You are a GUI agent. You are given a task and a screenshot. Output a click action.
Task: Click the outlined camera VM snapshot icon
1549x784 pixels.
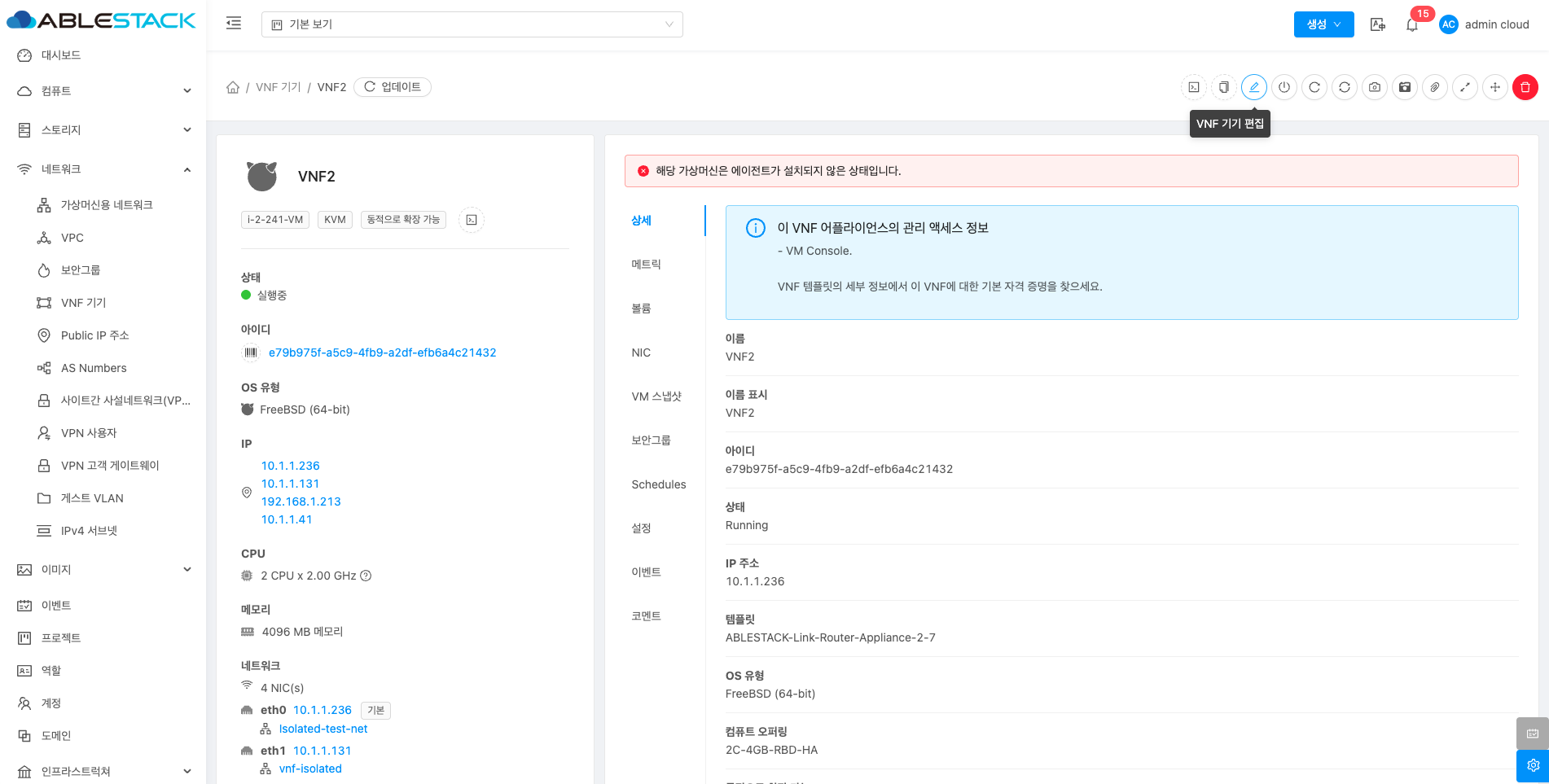(1374, 87)
